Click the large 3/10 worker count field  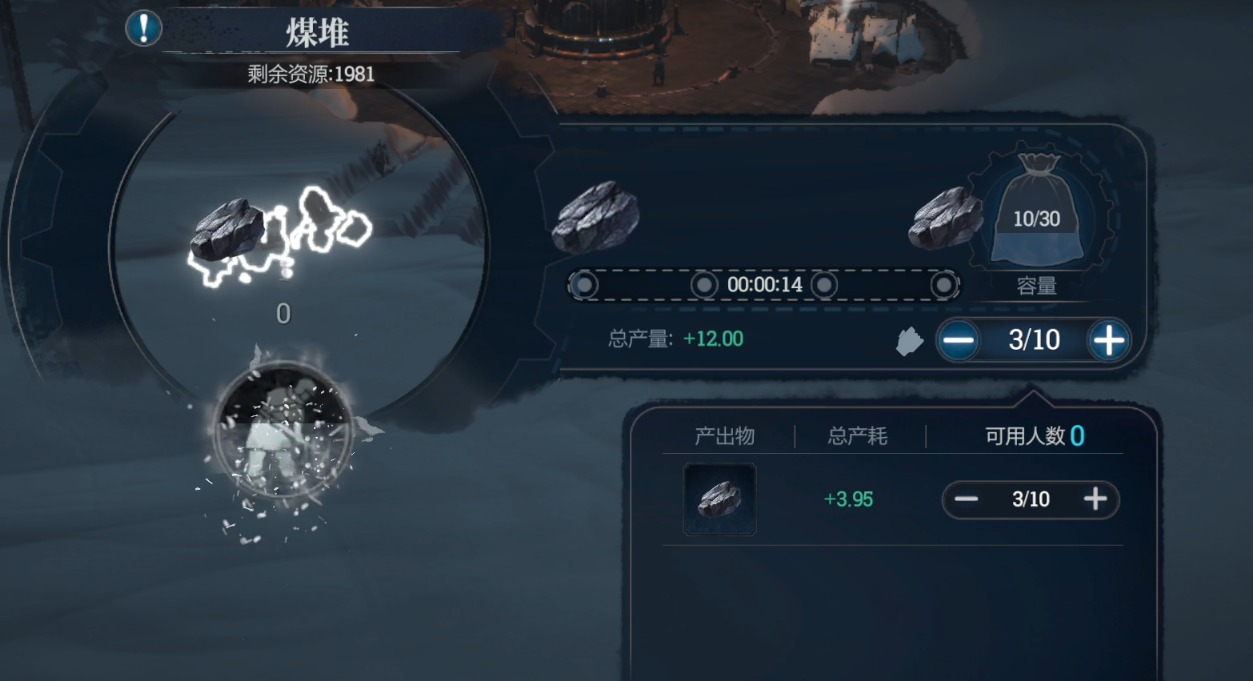1034,341
